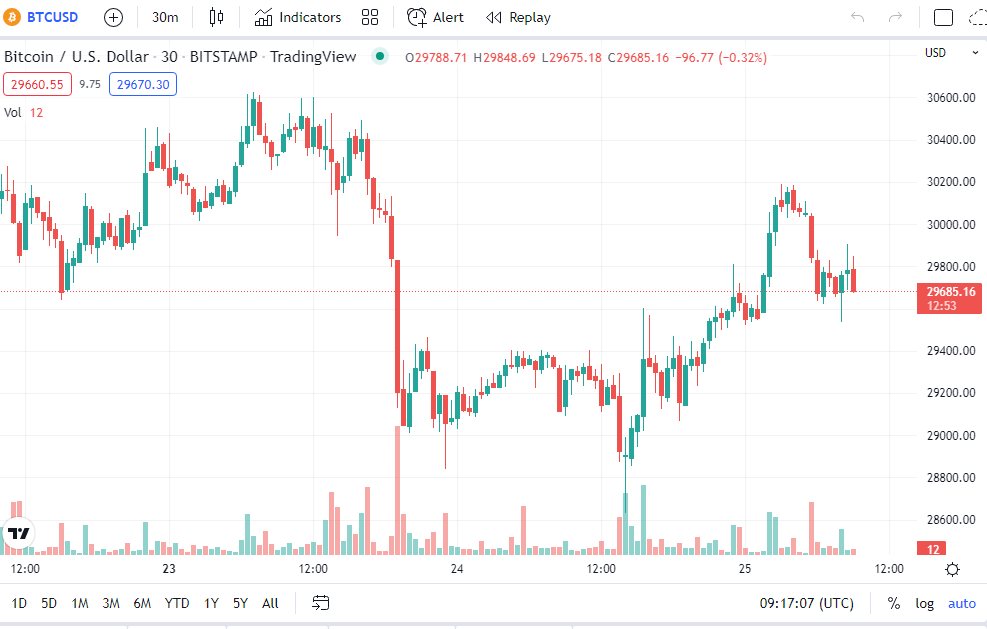The height and width of the screenshot is (629, 987).
Task: Click the TradingView logo on chart
Action: (18, 533)
